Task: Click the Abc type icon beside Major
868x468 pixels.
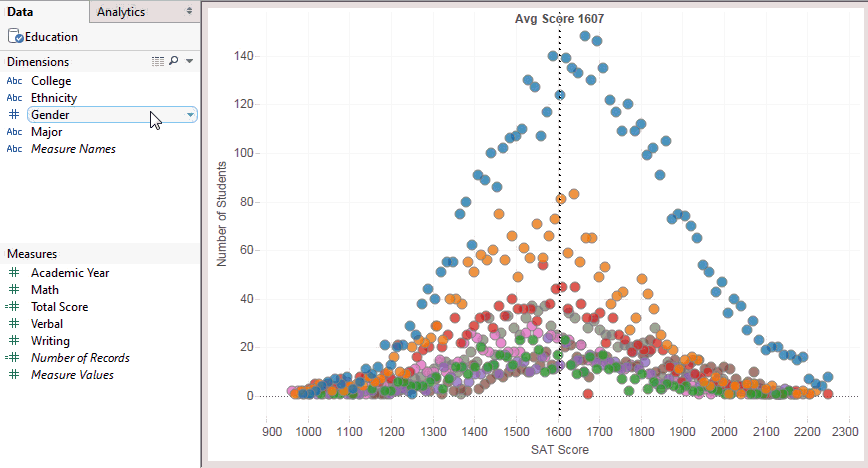Action: pyautogui.click(x=14, y=132)
